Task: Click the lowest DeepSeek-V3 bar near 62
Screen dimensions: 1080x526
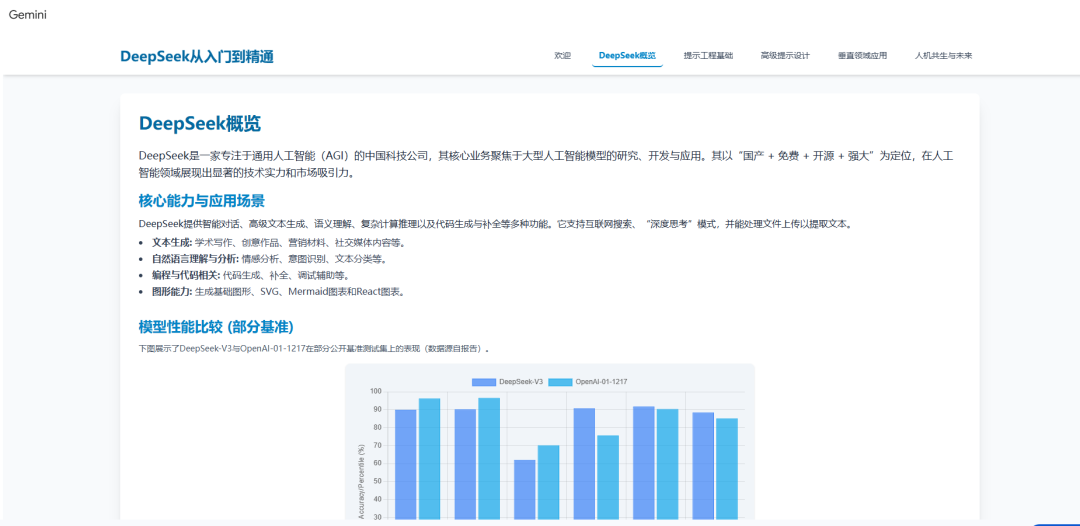Action: pyautogui.click(x=525, y=488)
